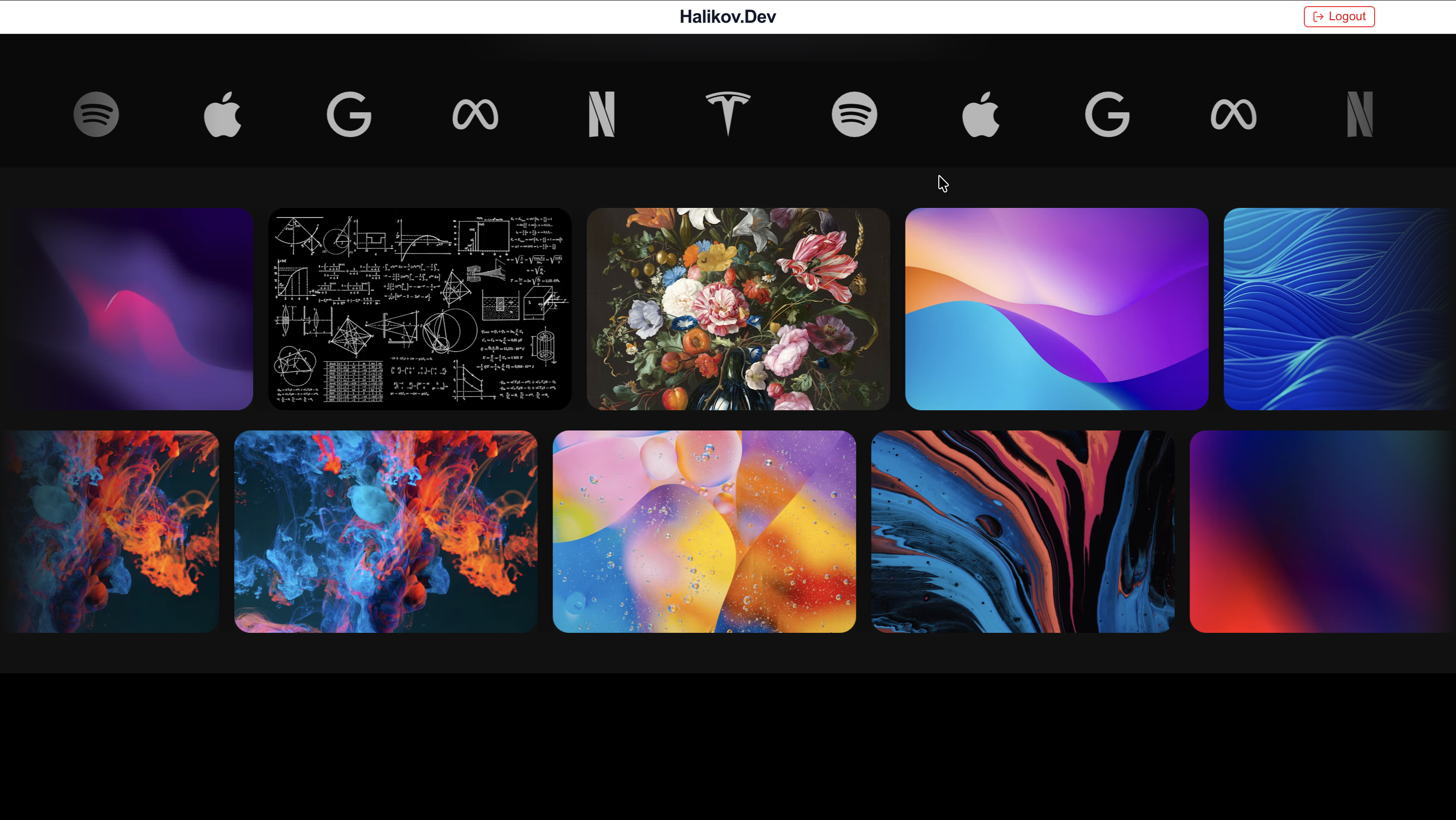Open the dark purple and pink gradient image
This screenshot has height=820, width=1456.
(x=126, y=309)
